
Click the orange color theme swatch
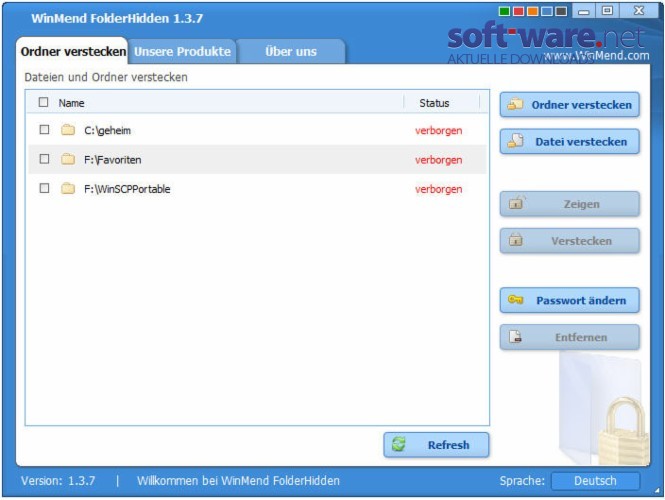(533, 11)
